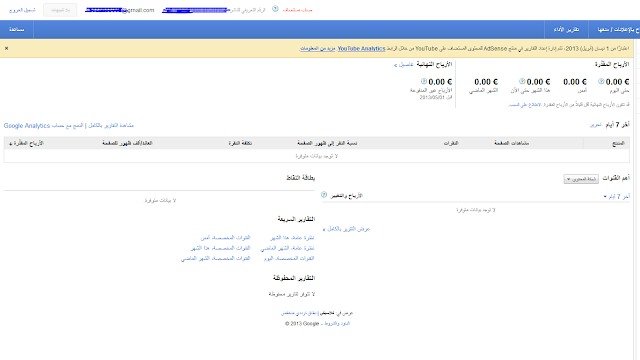Viewport: 640px width, 360px height.
Task: Open custom channels yesterday quick report
Action: click(x=225, y=238)
